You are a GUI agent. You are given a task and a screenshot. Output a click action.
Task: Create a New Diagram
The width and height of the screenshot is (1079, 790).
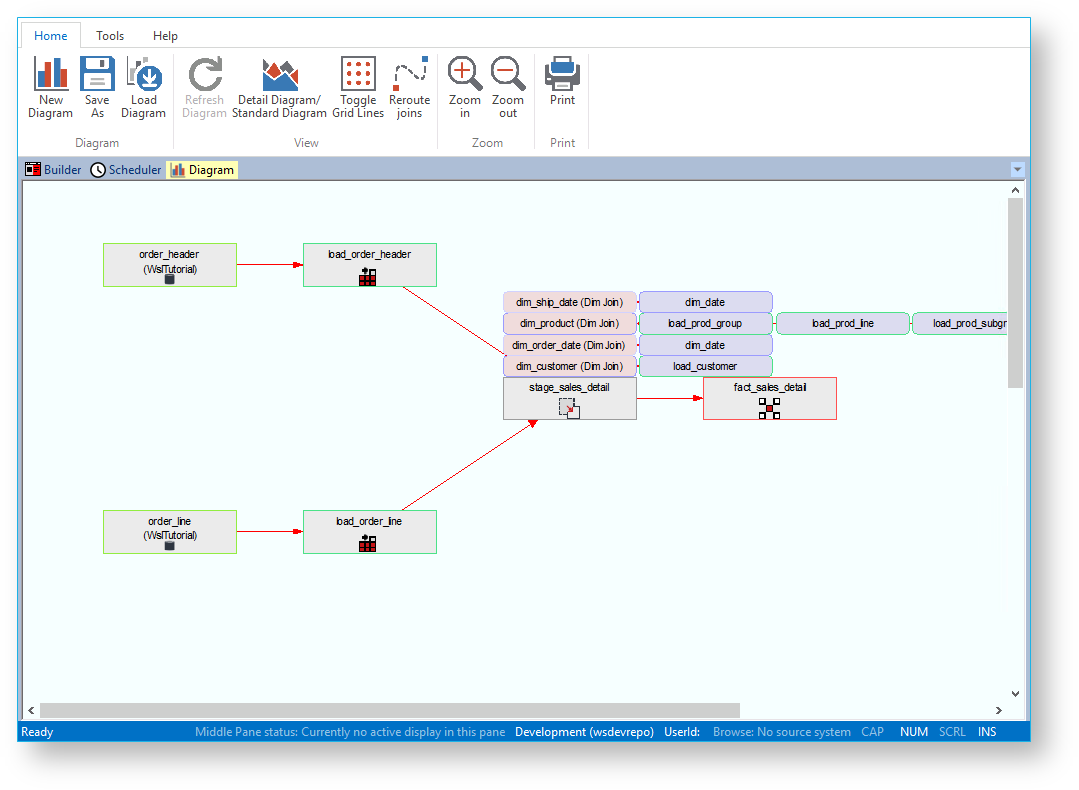click(50, 87)
